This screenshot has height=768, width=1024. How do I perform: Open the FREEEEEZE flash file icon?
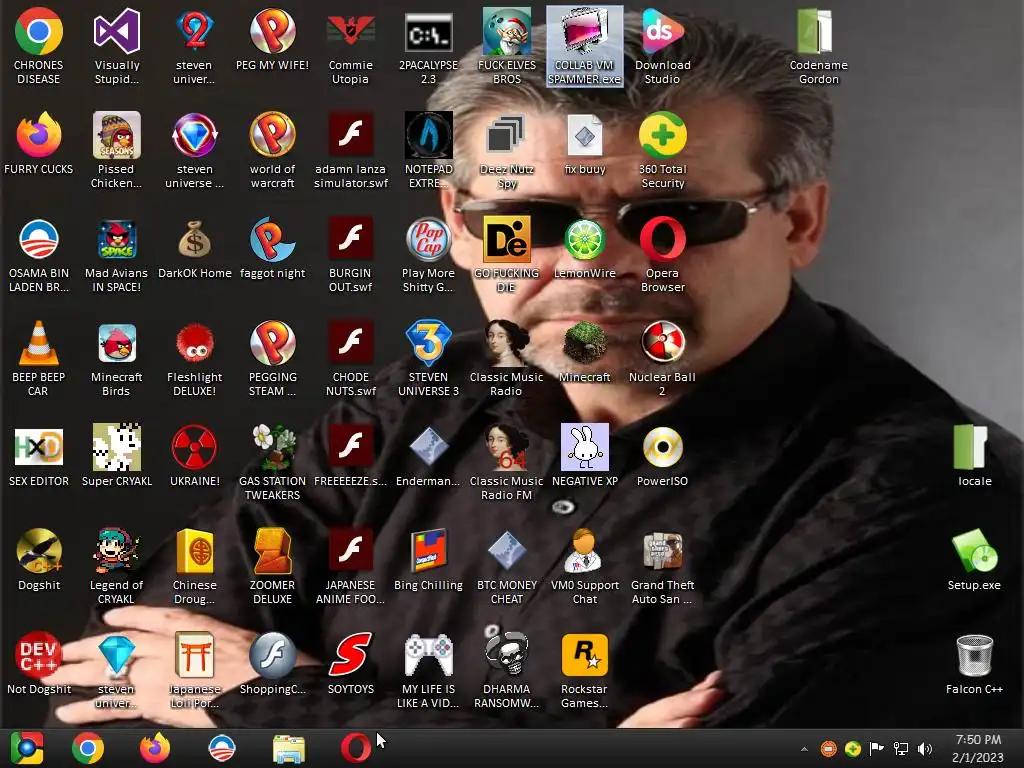coord(351,447)
